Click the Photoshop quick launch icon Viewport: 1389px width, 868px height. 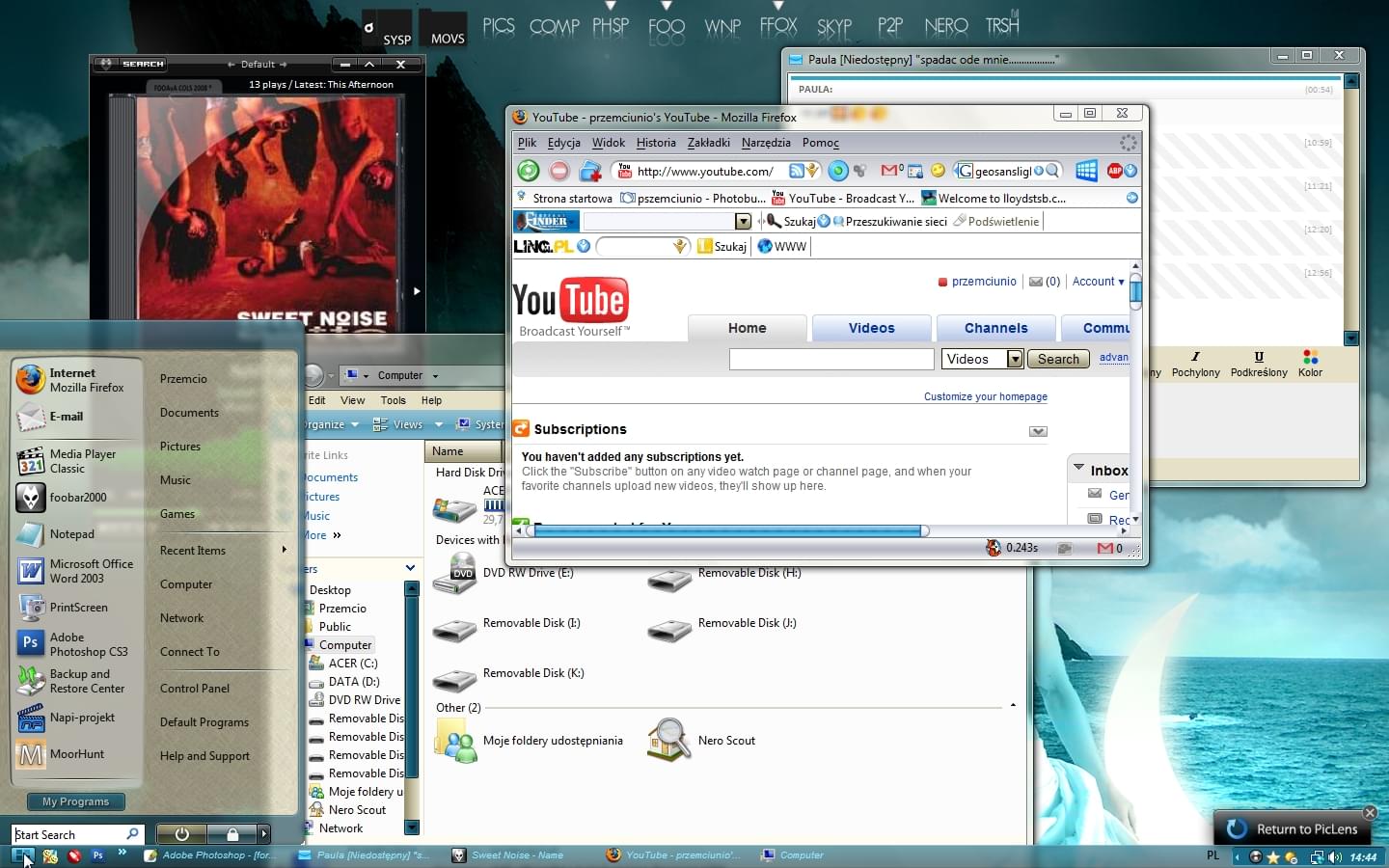pos(97,855)
